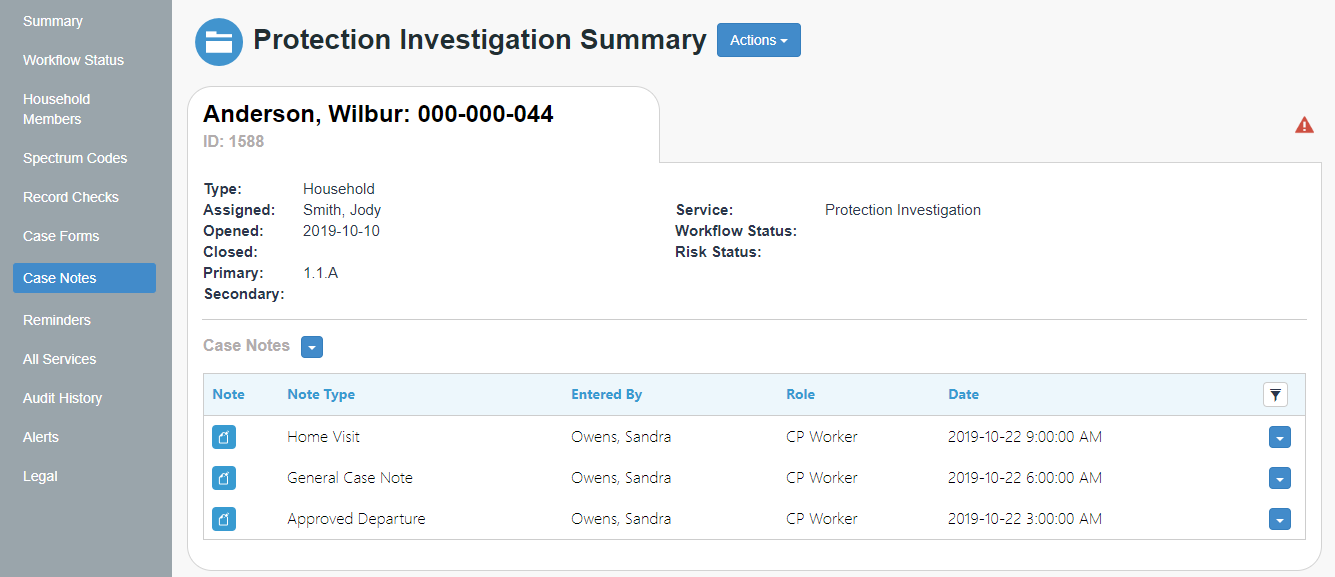1335x577 pixels.
Task: Open Record Checks sidebar item
Action: (x=71, y=197)
